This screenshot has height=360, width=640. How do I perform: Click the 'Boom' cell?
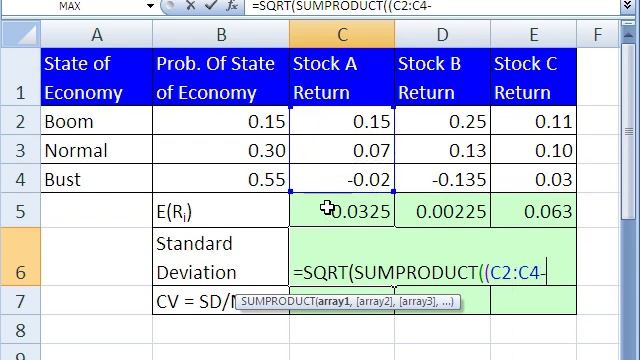97,121
